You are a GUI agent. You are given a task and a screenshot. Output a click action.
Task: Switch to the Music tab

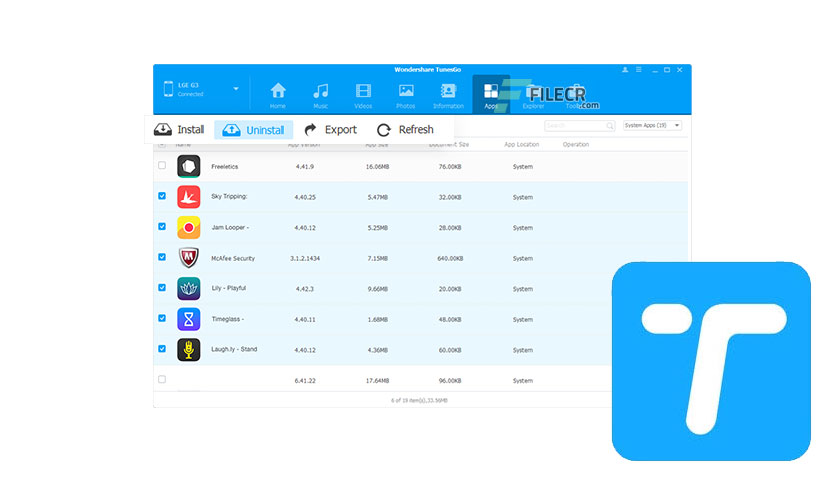320,95
